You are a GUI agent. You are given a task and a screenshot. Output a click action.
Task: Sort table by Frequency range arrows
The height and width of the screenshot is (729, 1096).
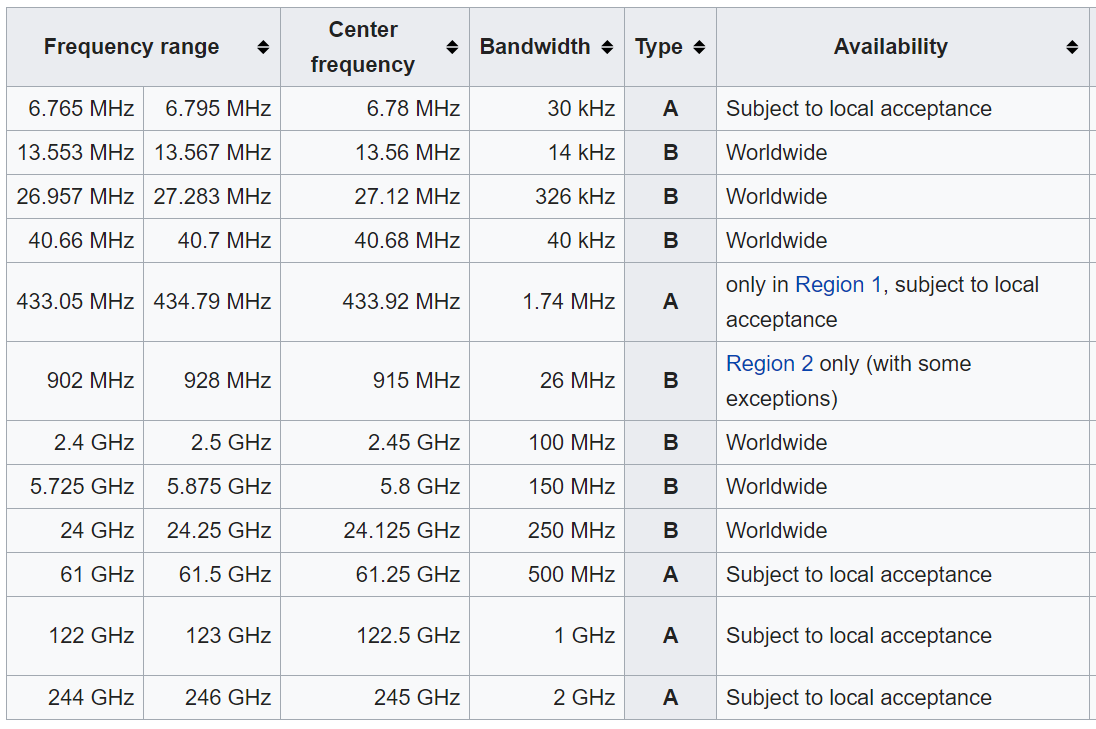coord(263,47)
